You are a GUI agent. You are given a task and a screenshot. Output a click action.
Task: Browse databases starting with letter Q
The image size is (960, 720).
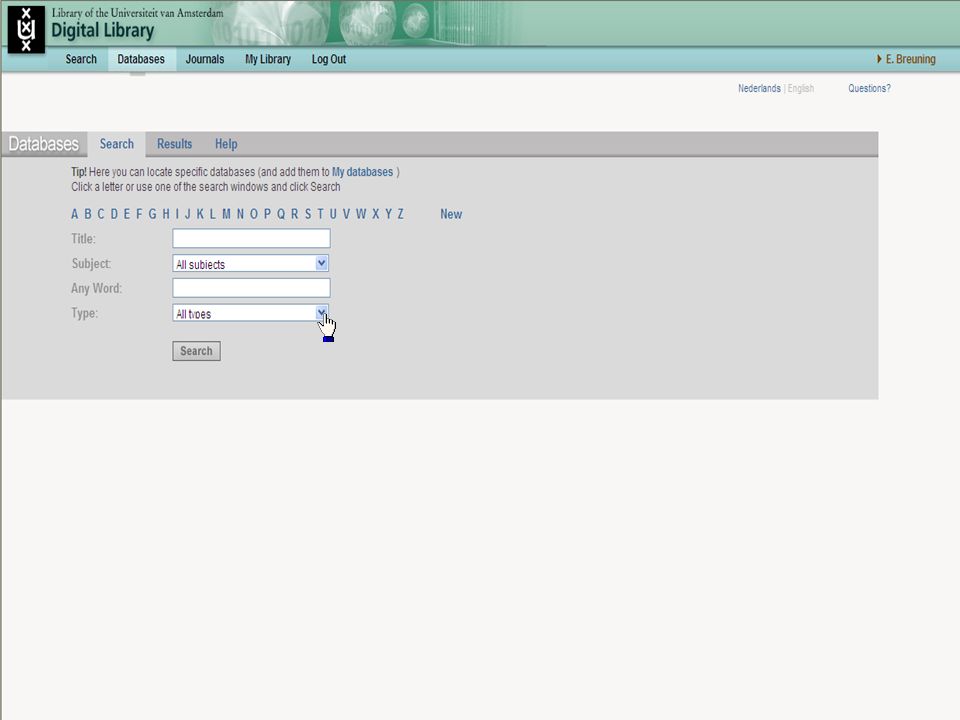(281, 214)
